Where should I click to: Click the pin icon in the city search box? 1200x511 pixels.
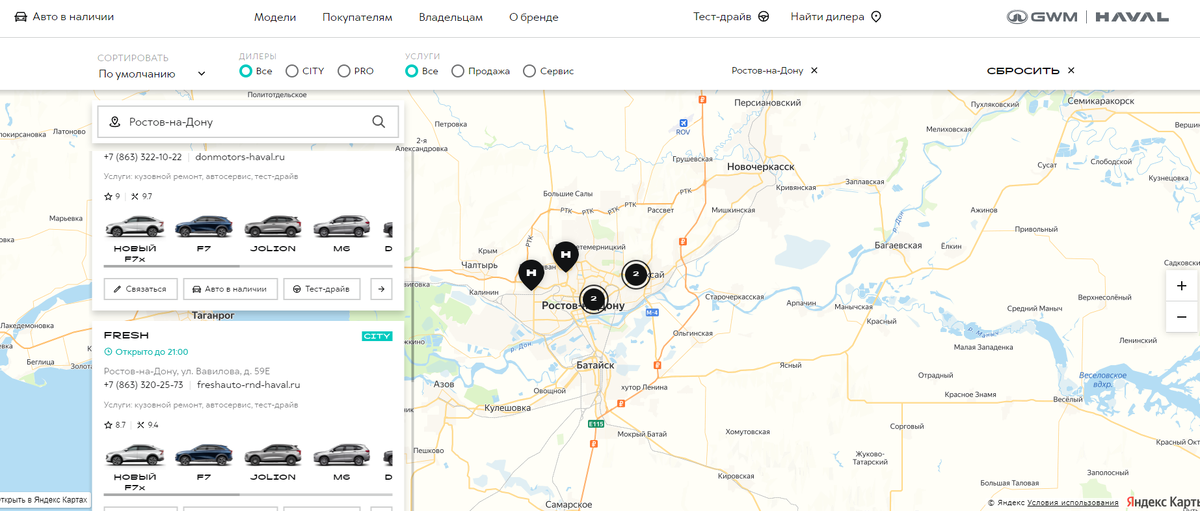[115, 122]
